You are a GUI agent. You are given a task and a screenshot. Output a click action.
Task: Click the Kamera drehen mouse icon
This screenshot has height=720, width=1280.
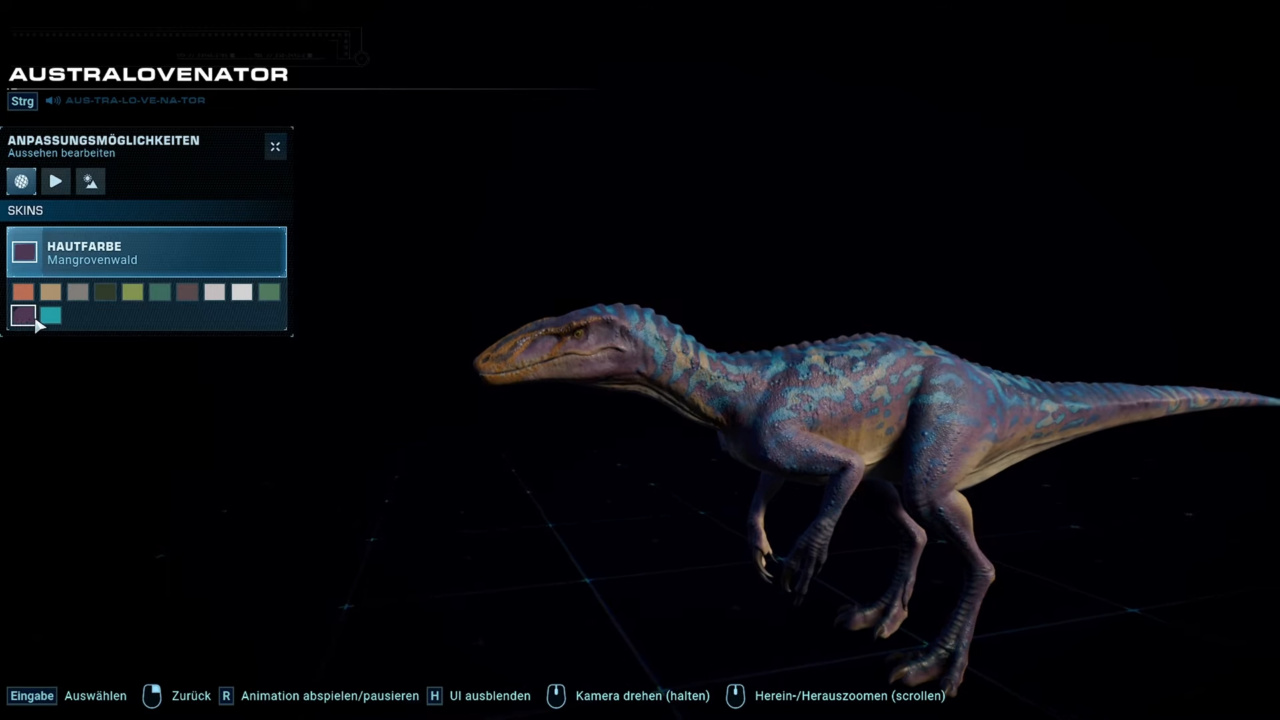click(x=556, y=696)
